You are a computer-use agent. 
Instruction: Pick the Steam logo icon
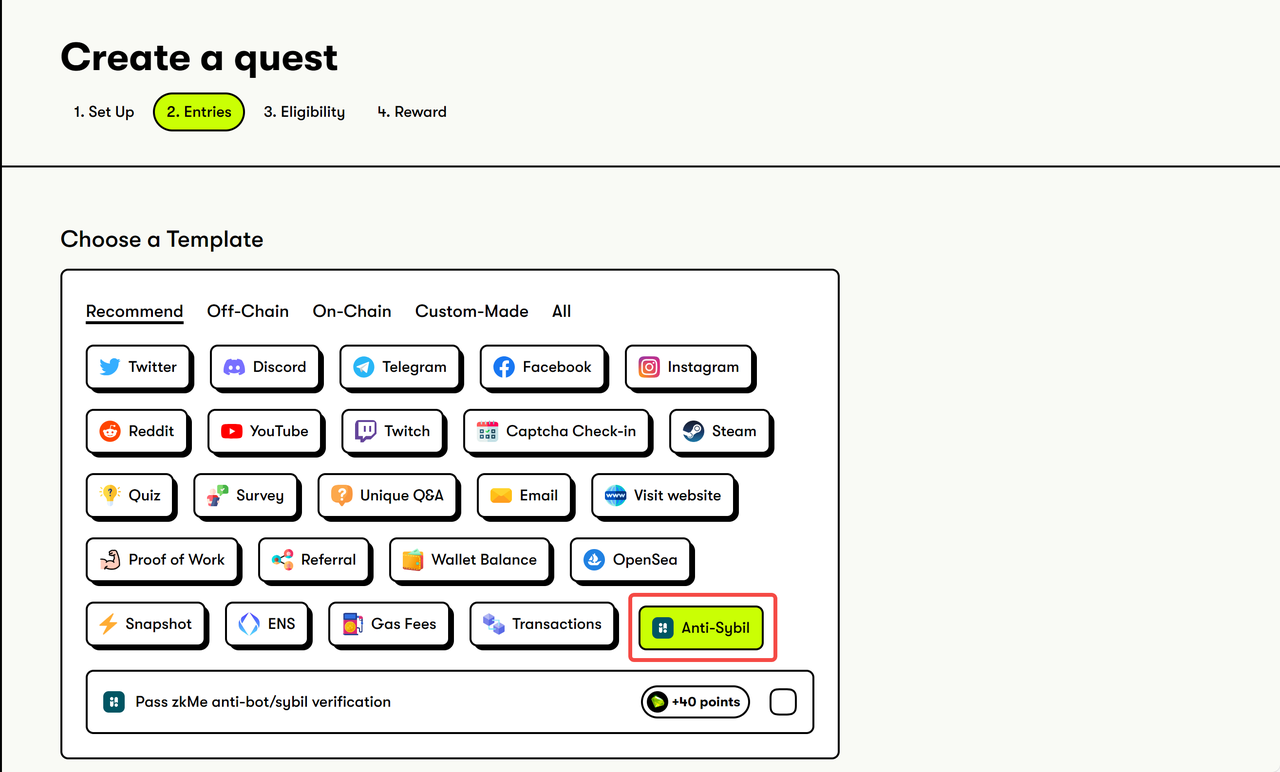[x=693, y=431]
